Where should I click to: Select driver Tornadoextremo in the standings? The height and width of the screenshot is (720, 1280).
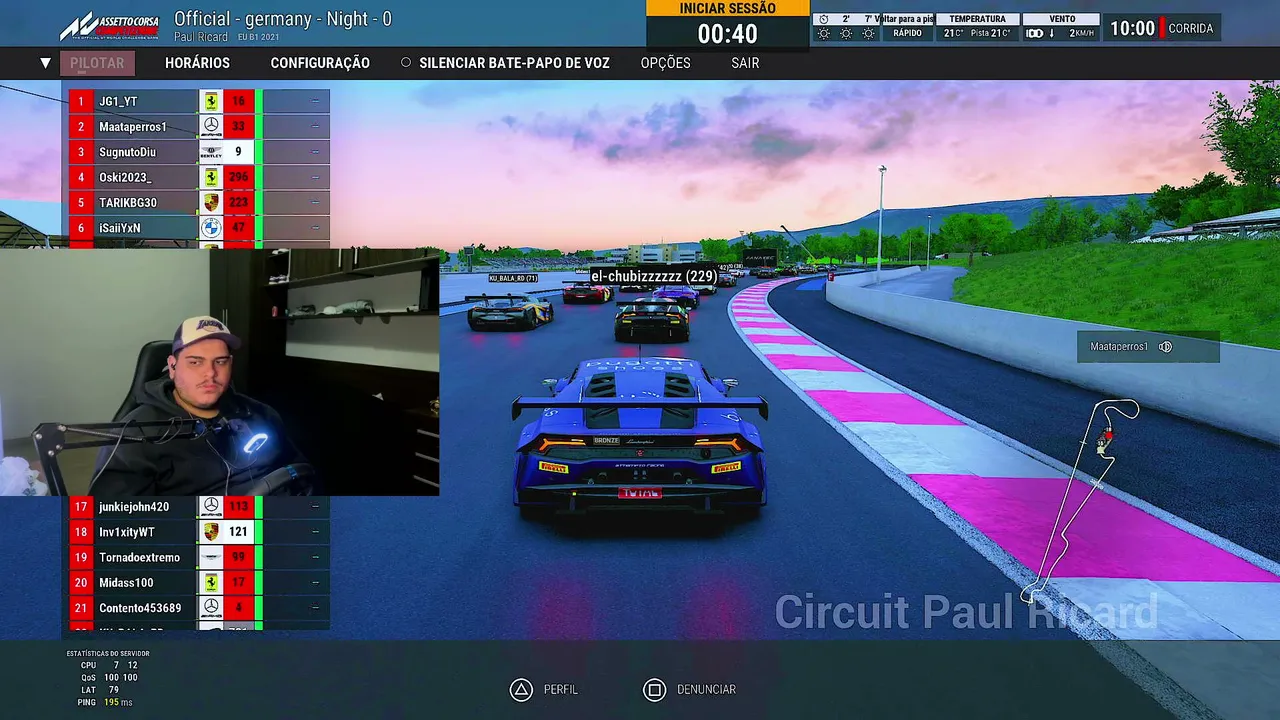[x=199, y=557]
